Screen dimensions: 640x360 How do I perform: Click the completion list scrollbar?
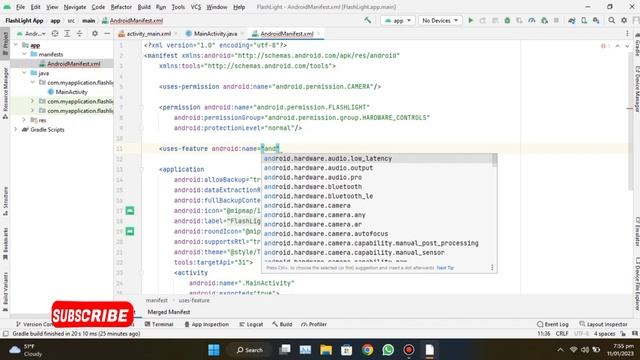[x=494, y=160]
